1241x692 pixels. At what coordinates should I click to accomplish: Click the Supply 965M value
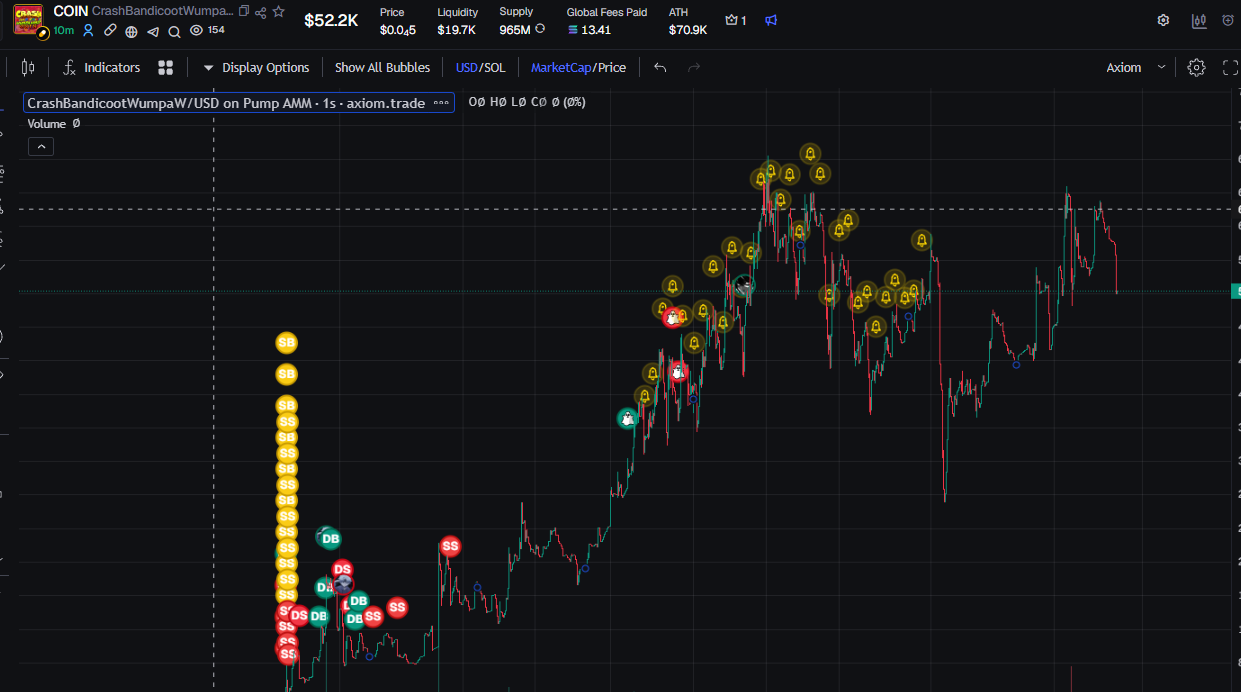coord(515,30)
